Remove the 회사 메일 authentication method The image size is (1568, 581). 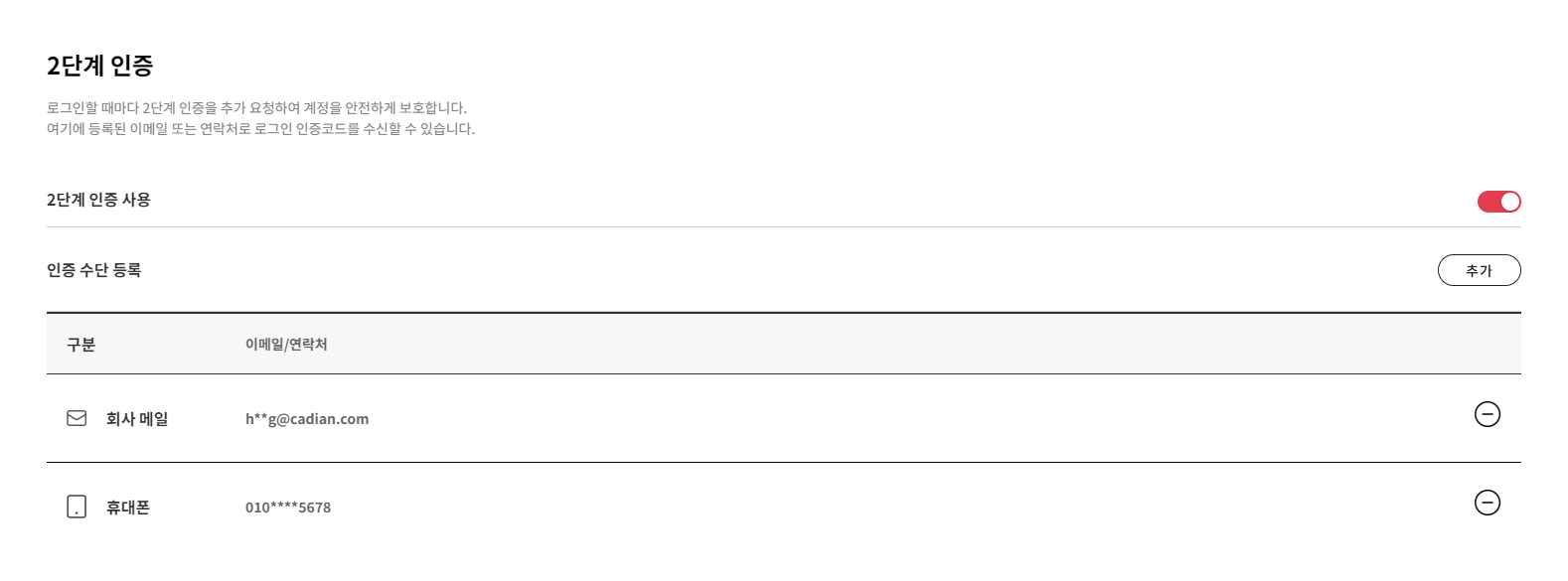pyautogui.click(x=1487, y=414)
